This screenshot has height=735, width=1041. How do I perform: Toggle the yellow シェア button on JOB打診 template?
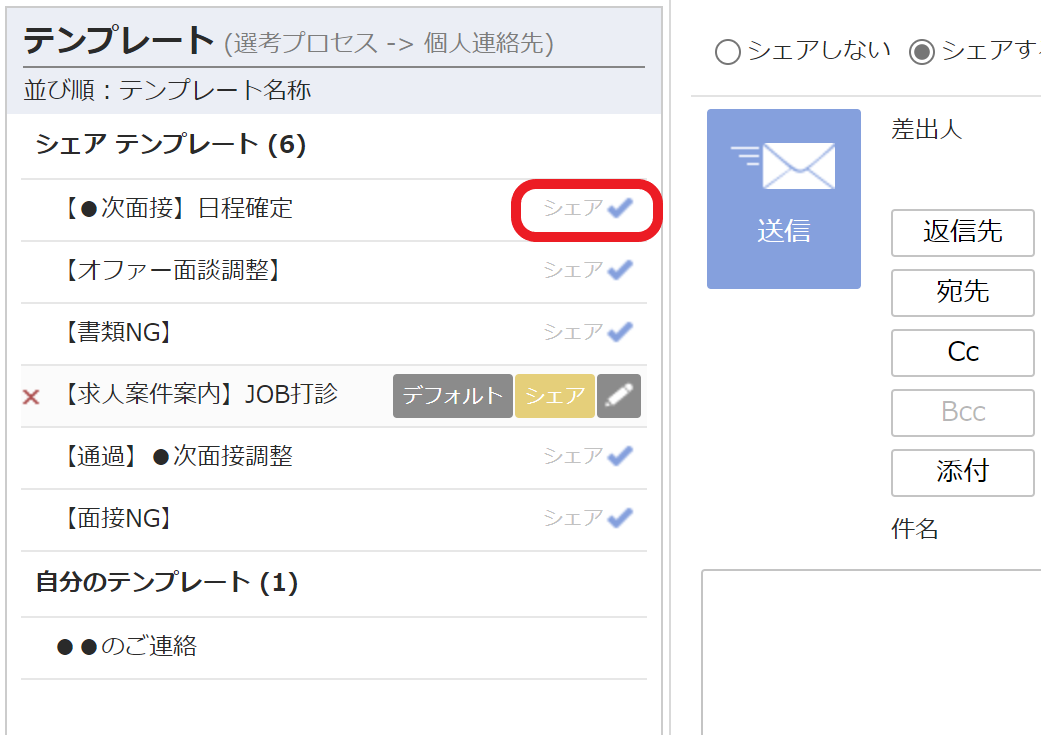555,395
